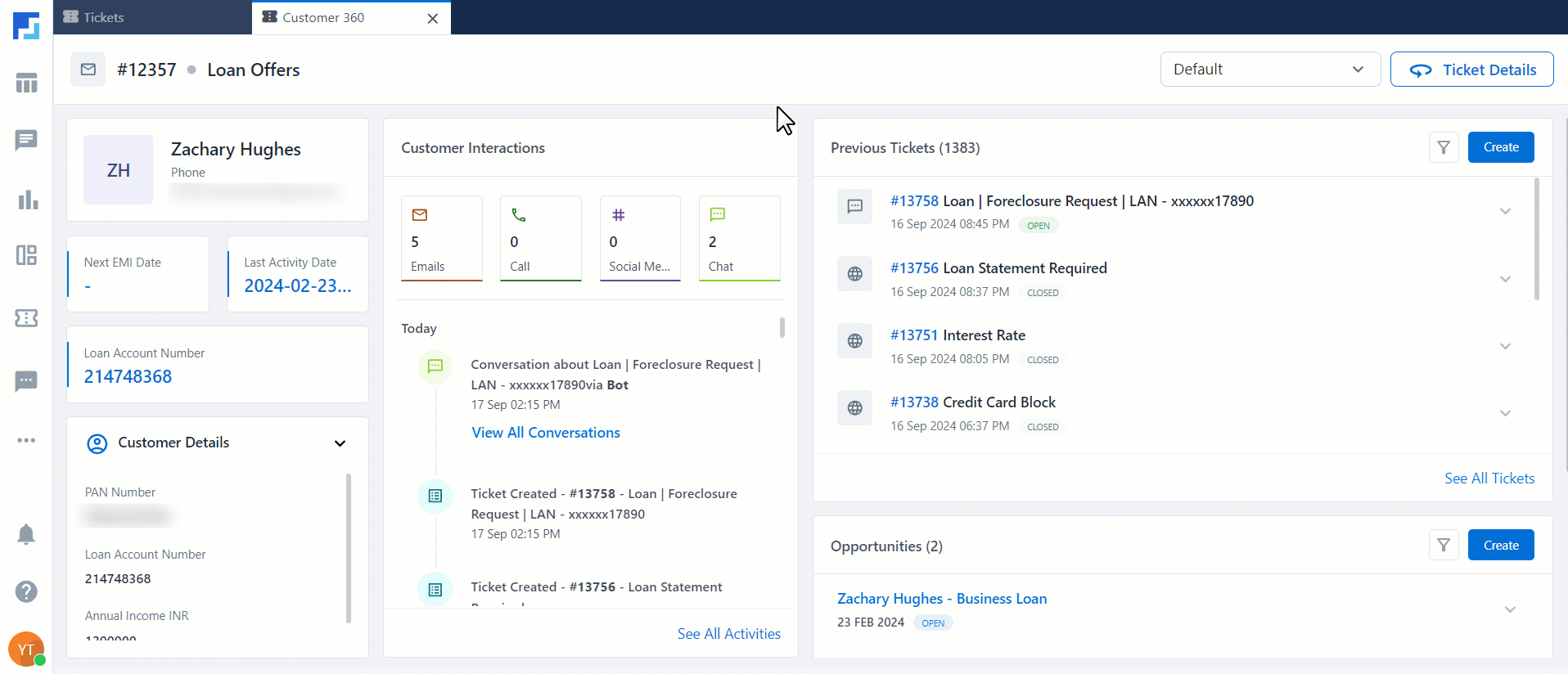Close the Customer 360 tab
The width and height of the screenshot is (1568, 674).
(433, 18)
